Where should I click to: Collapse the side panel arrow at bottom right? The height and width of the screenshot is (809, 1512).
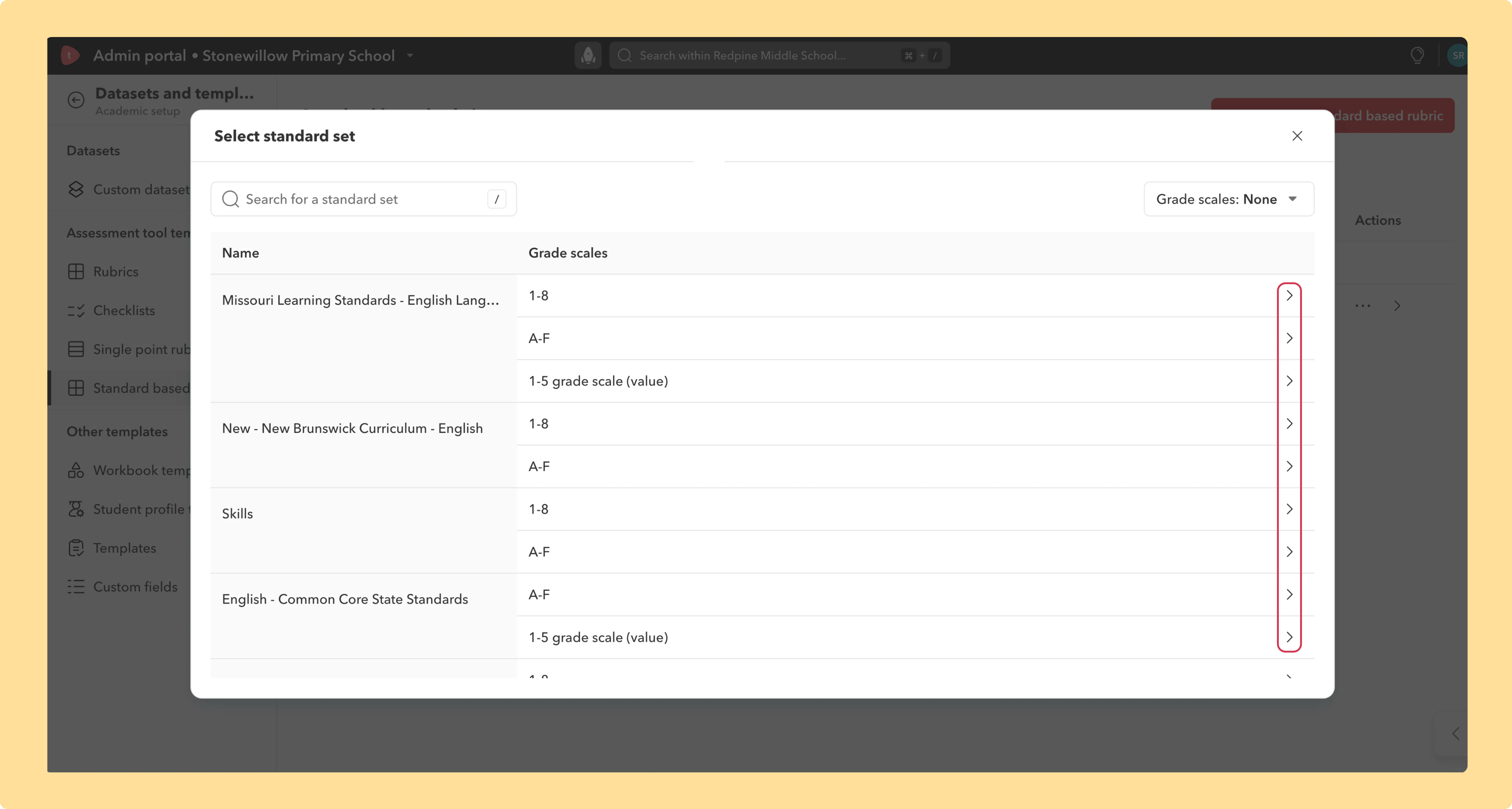(x=1456, y=733)
